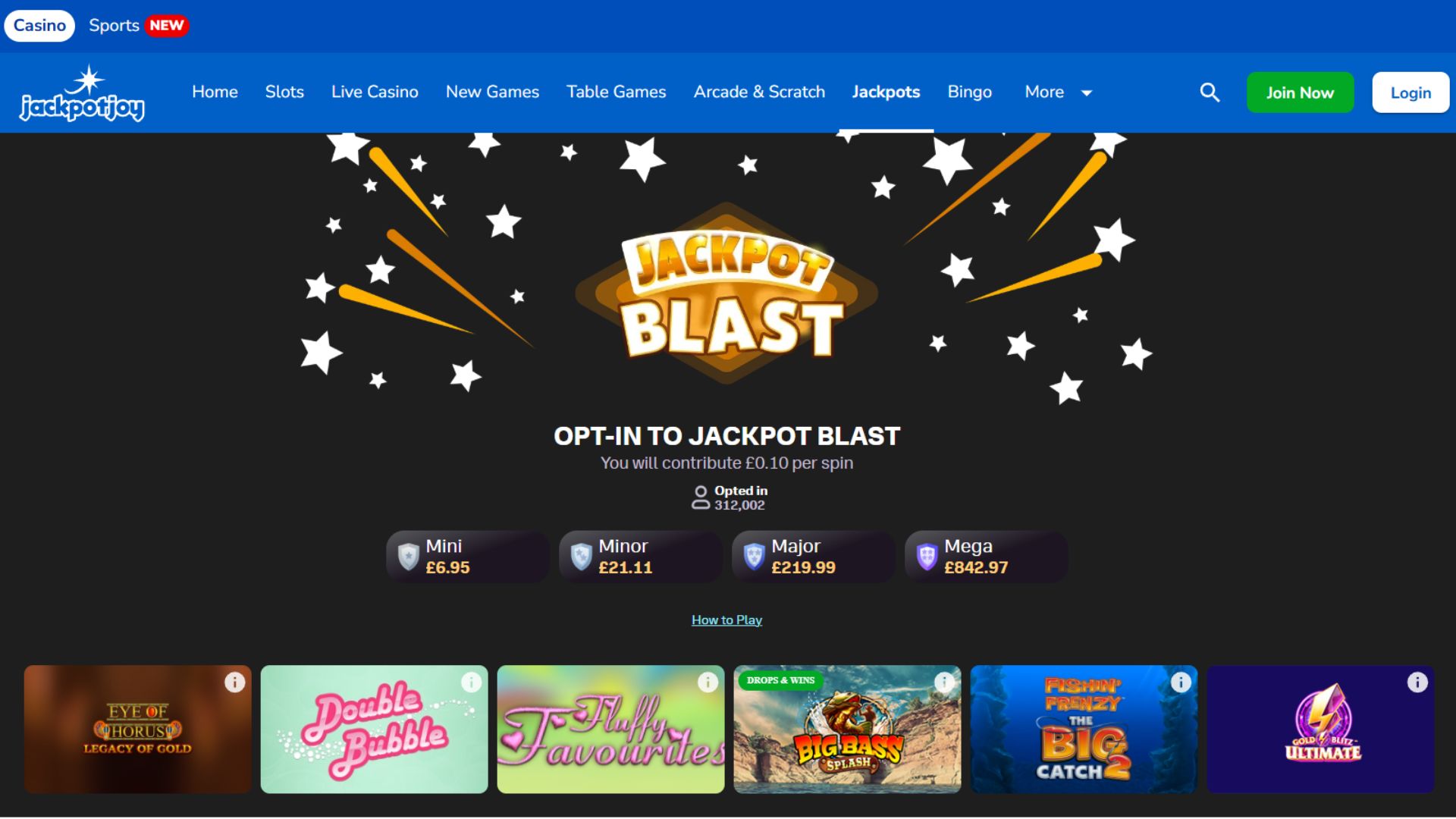Show info for Gold Blitz Ultimate game
This screenshot has height=819, width=1456.
tap(1418, 682)
